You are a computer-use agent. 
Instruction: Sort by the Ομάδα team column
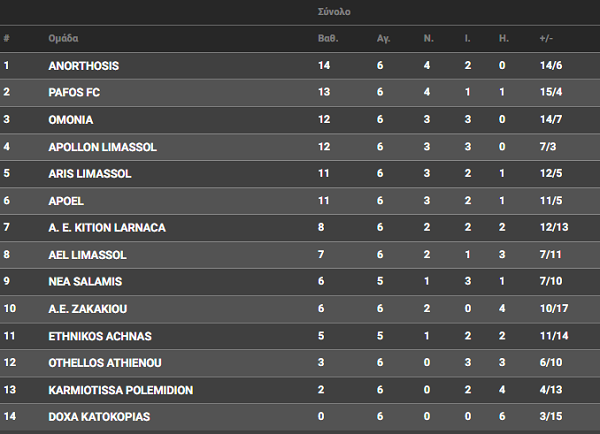[63, 38]
